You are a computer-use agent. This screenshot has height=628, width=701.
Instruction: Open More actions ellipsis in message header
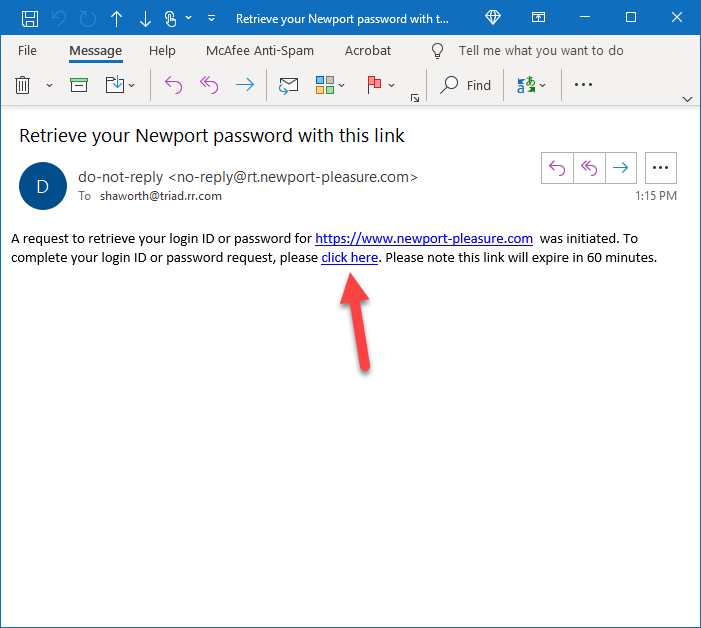661,168
